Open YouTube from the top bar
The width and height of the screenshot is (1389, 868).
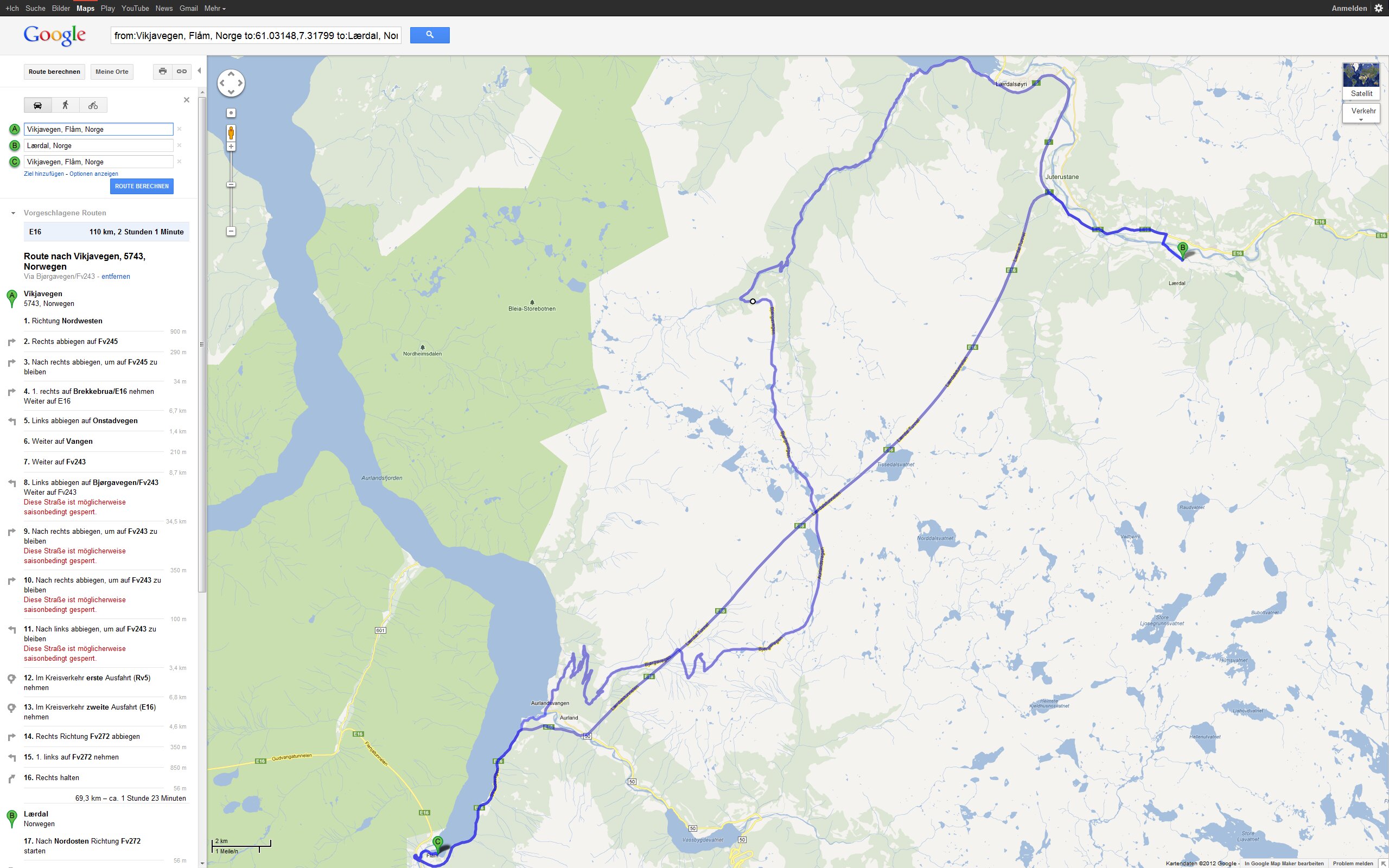[135, 8]
